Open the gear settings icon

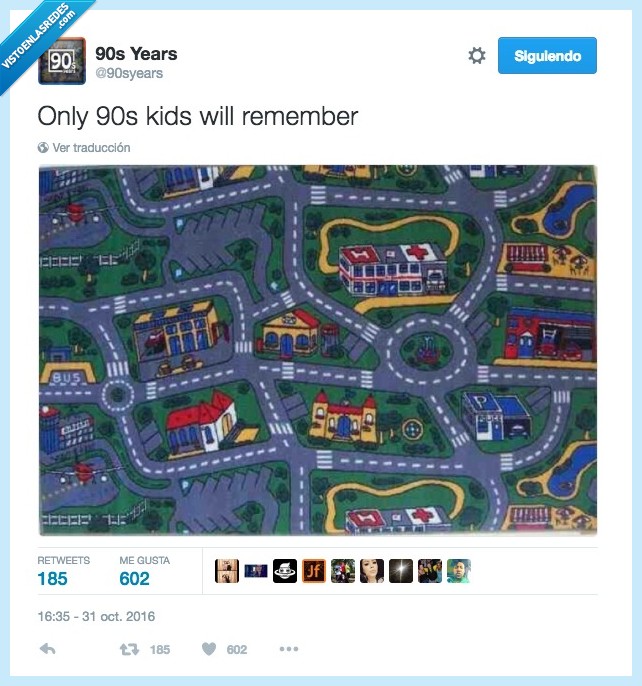click(x=477, y=56)
